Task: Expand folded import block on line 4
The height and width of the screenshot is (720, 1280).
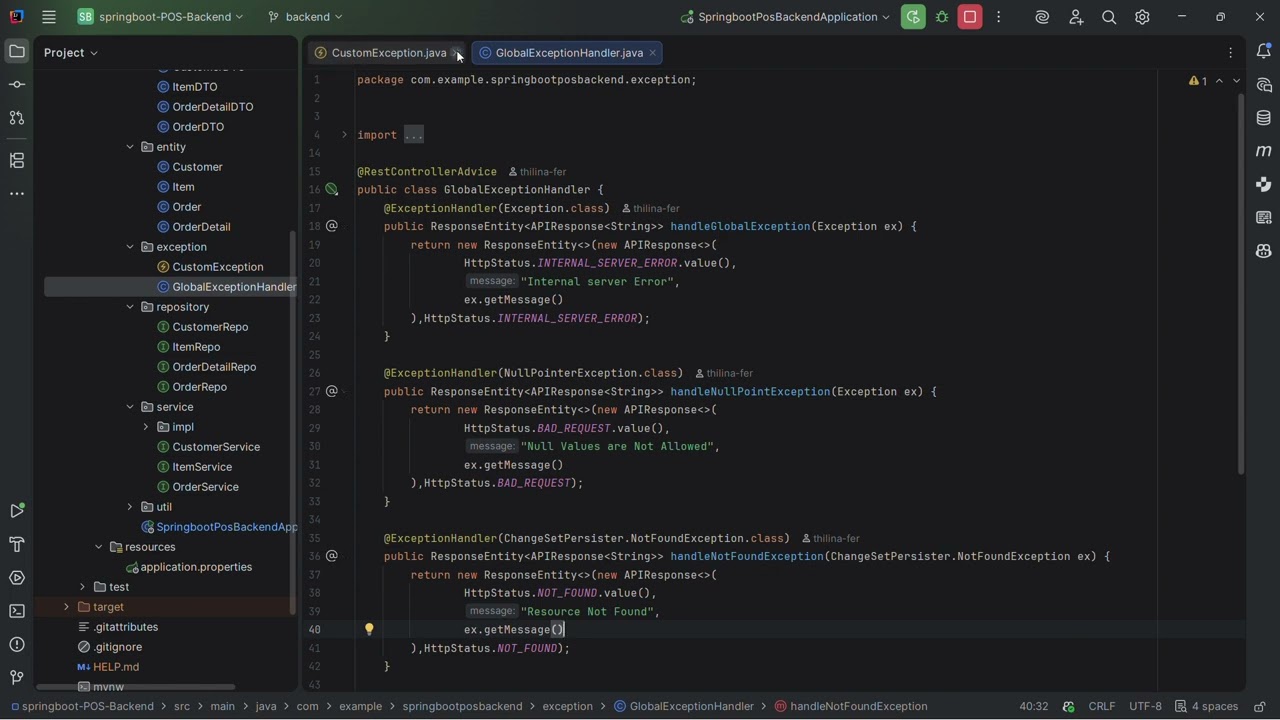Action: (x=344, y=135)
